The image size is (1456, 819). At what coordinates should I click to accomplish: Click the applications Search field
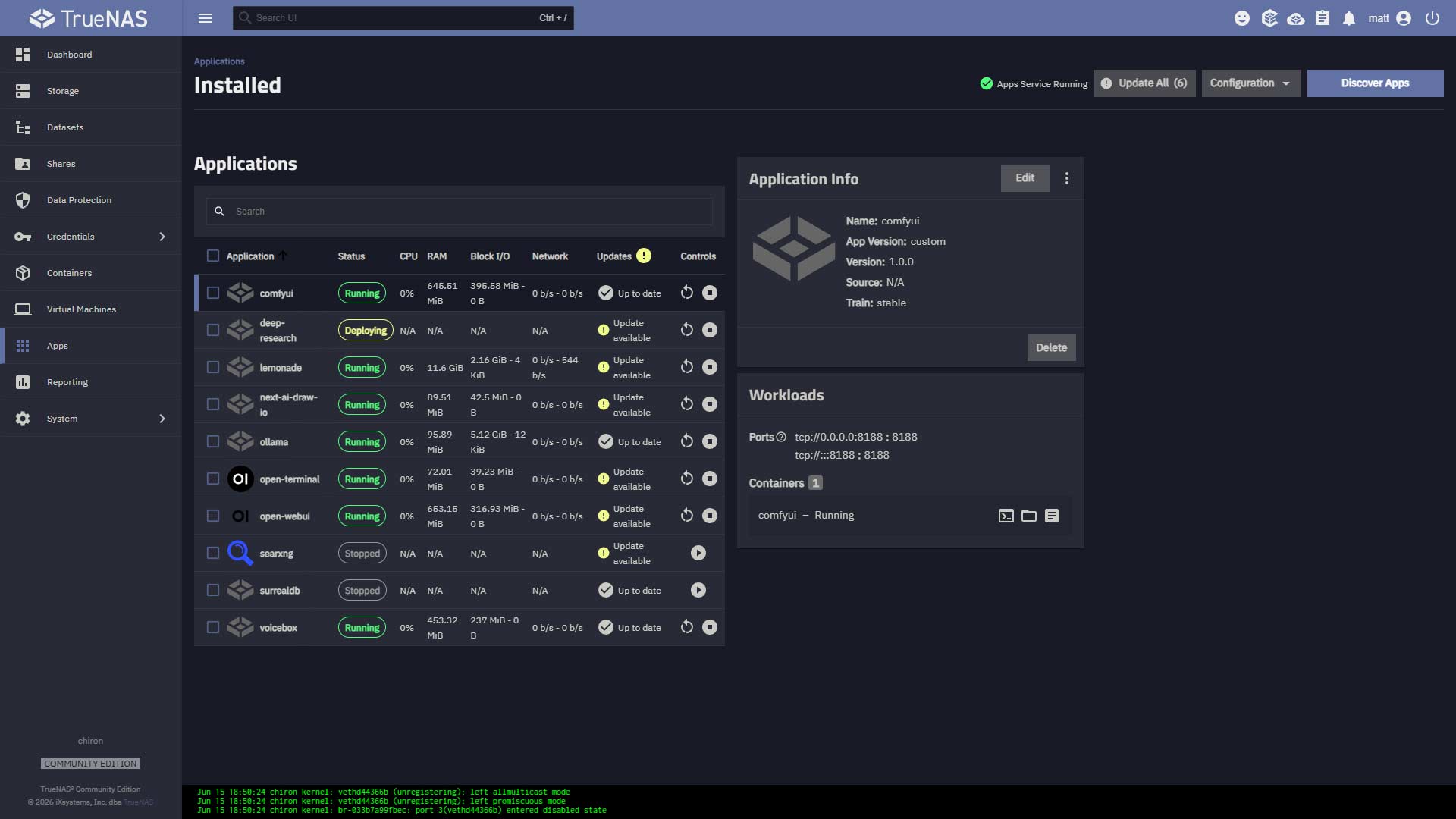pyautogui.click(x=460, y=212)
